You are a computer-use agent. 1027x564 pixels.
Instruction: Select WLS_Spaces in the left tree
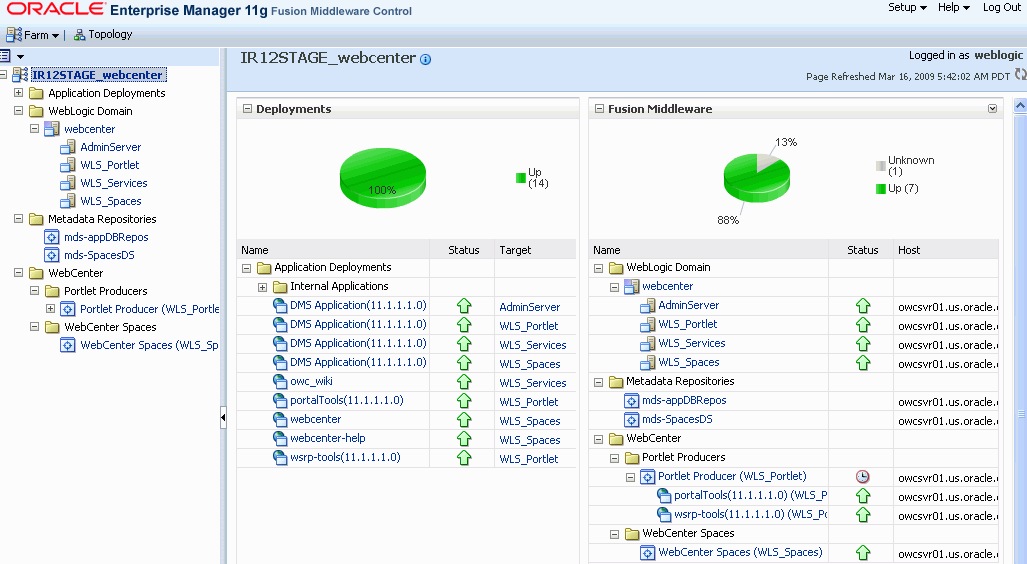111,201
